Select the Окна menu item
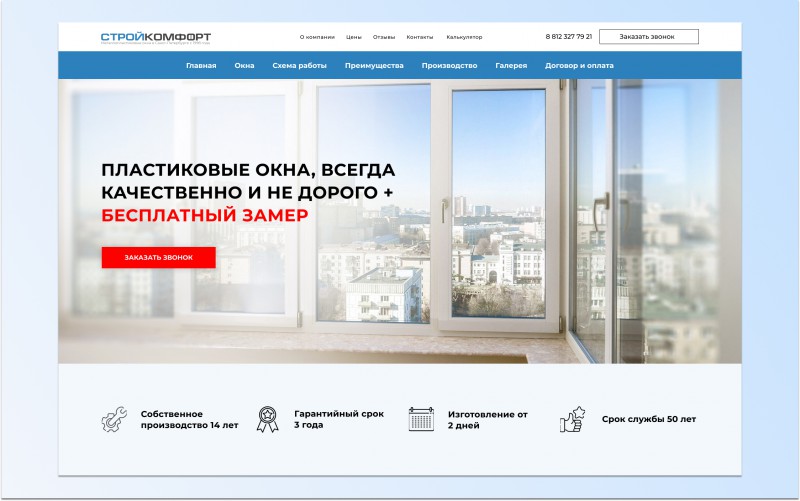The image size is (800, 501). tap(244, 65)
